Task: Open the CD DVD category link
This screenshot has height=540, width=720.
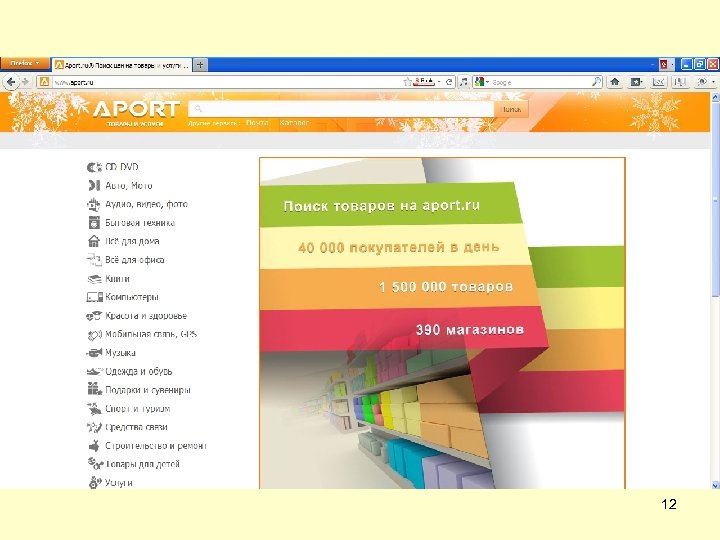Action: [122, 167]
